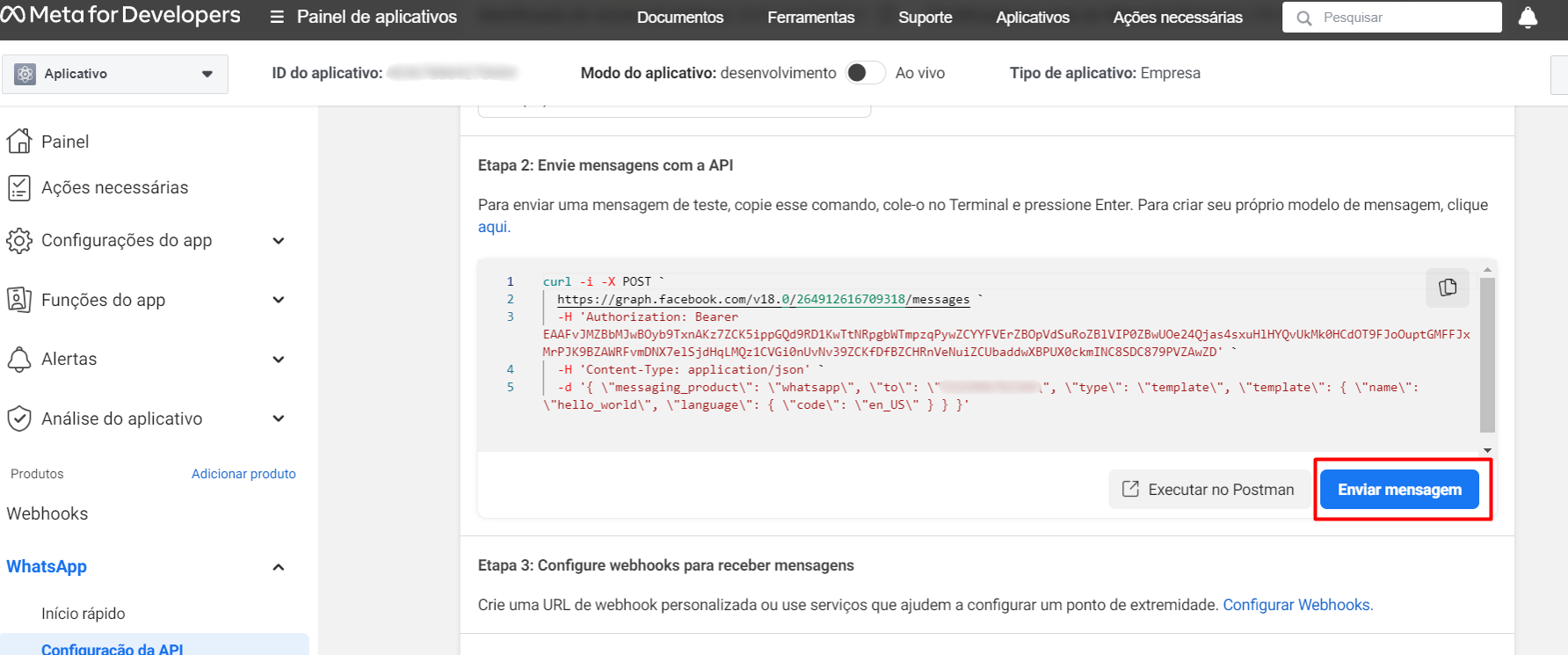Screen dimensions: 1568x655
Task: Click the Ações necessárias checklist icon
Action: pos(19,187)
